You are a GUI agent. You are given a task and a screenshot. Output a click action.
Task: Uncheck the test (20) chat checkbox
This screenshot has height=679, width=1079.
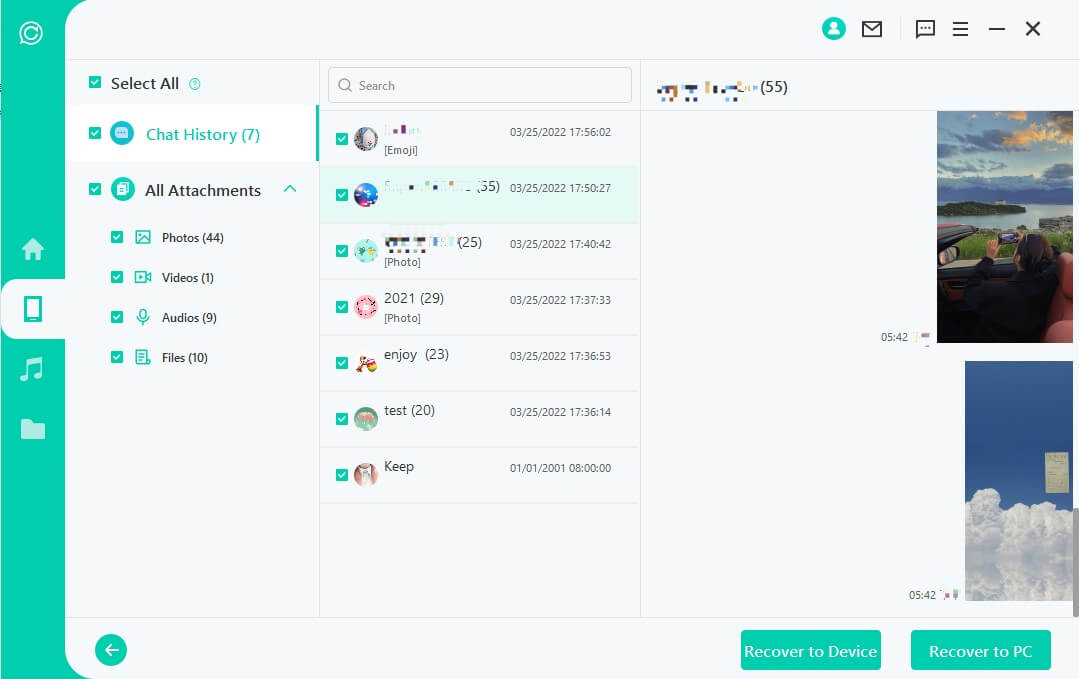[341, 418]
